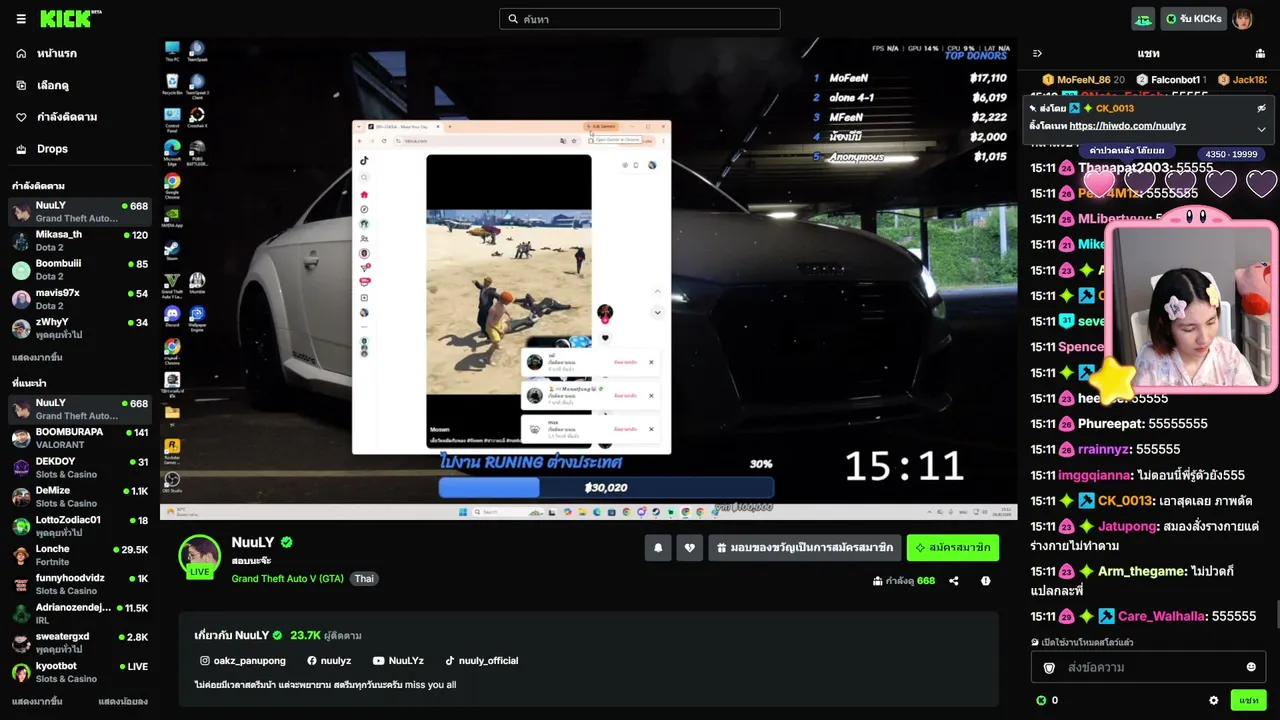Collapse the chat panel with the arrow icon
The width and height of the screenshot is (1280, 720).
pyautogui.click(x=1037, y=53)
